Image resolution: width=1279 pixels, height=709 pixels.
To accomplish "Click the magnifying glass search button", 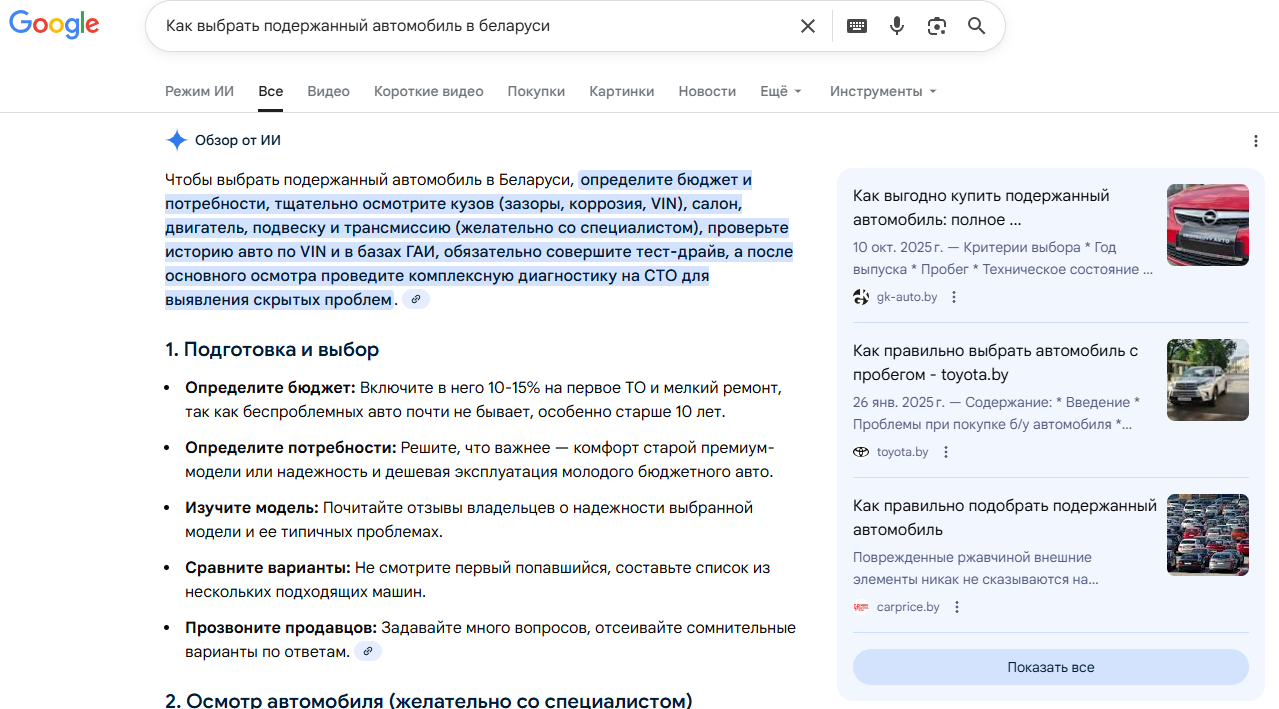I will (x=977, y=26).
